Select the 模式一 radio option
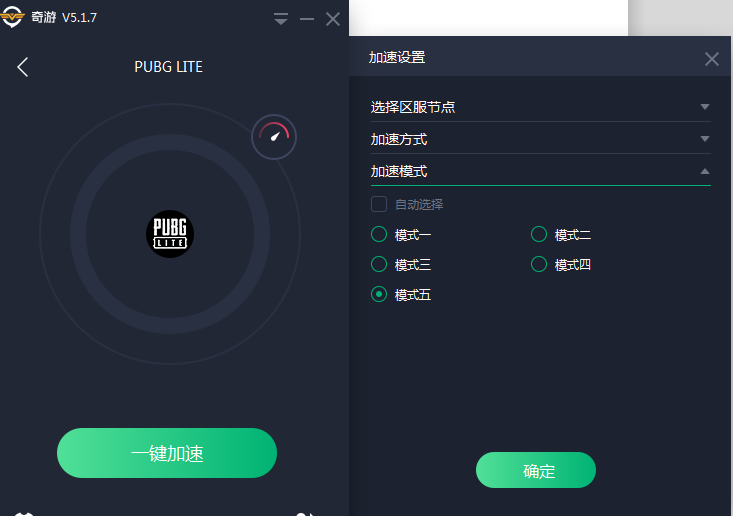Screen dimensions: 733x516 379,234
